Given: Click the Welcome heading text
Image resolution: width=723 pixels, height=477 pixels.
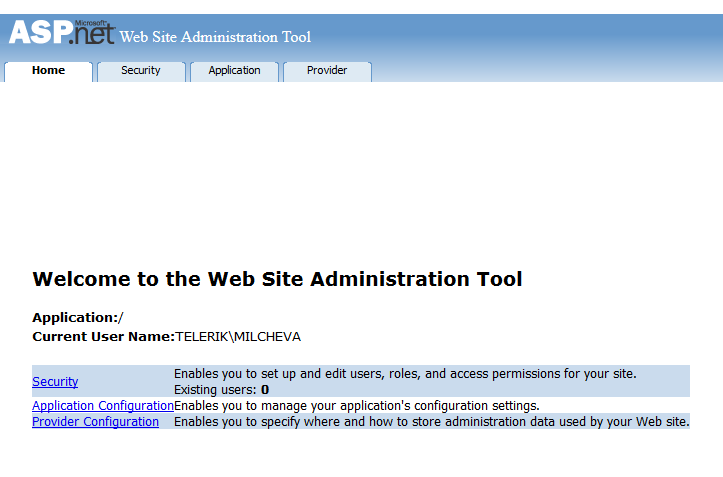Looking at the screenshot, I should (277, 279).
